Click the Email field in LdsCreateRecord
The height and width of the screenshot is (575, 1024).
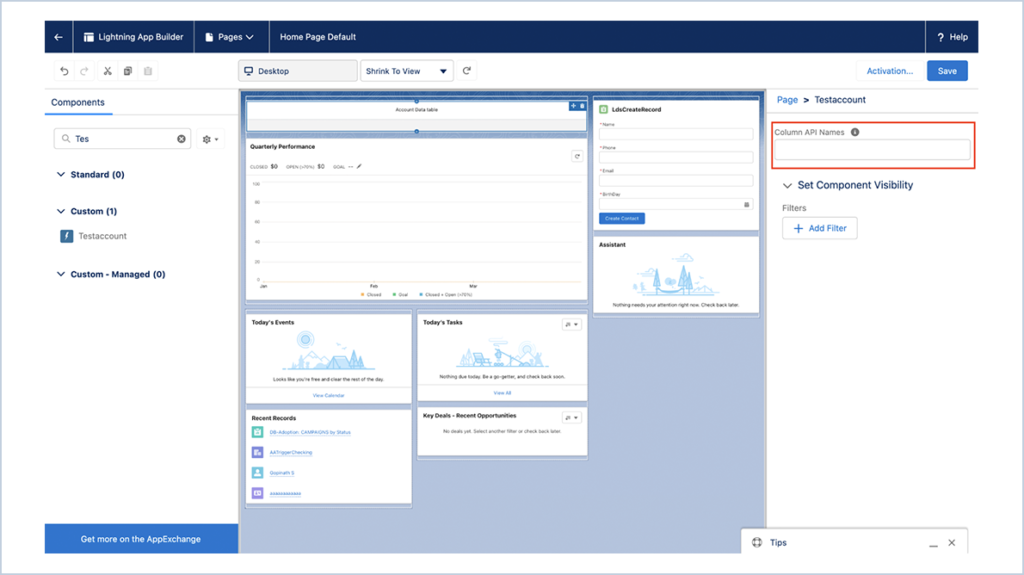coord(676,181)
